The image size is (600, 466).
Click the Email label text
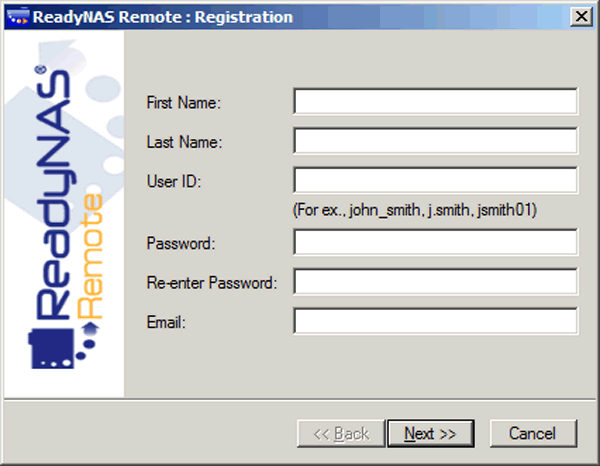(166, 322)
